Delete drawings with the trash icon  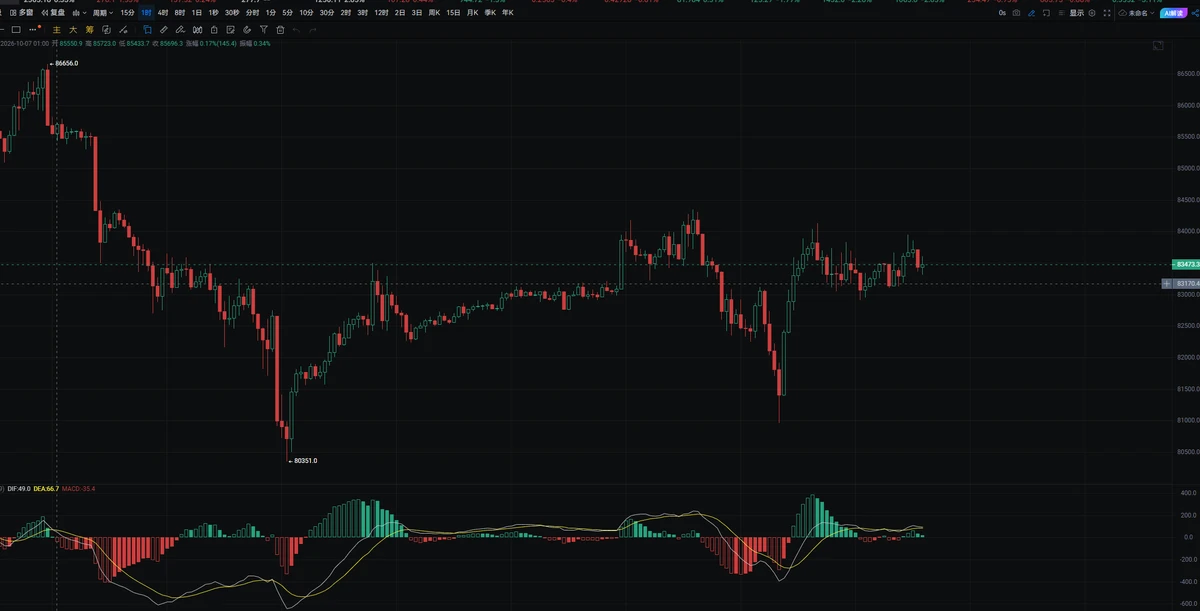[280, 30]
